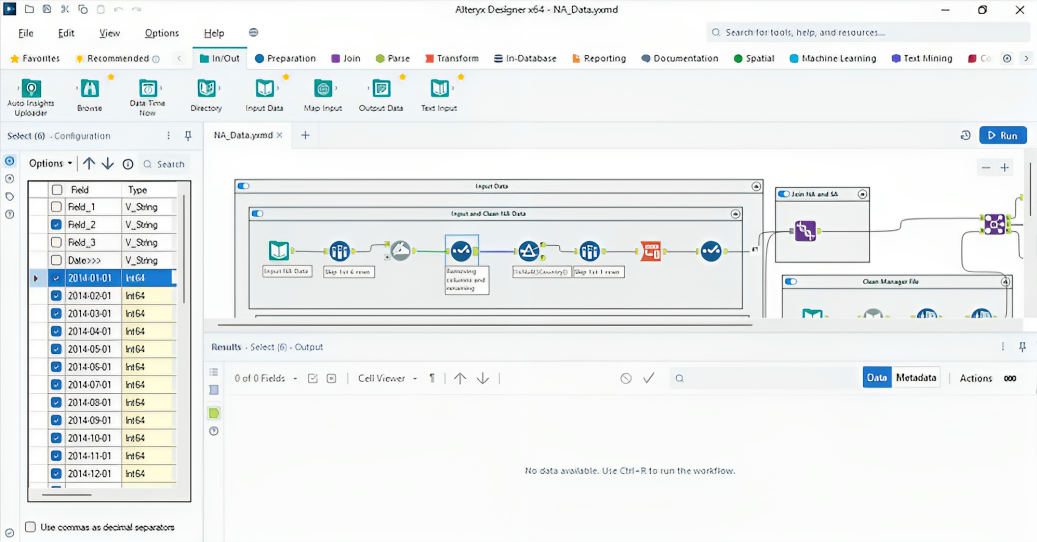The width and height of the screenshot is (1037, 542).
Task: Open the Options dropdown in Configuration
Action: (50, 163)
